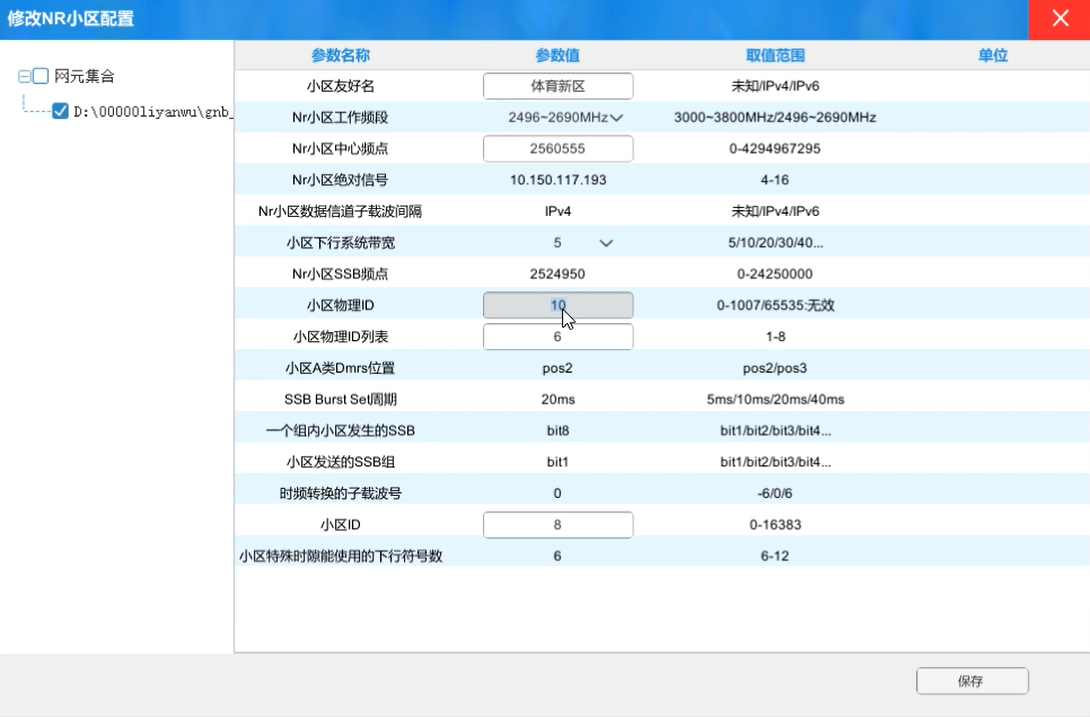Click range text 0-16383
The width and height of the screenshot is (1090, 717).
[x=775, y=525]
